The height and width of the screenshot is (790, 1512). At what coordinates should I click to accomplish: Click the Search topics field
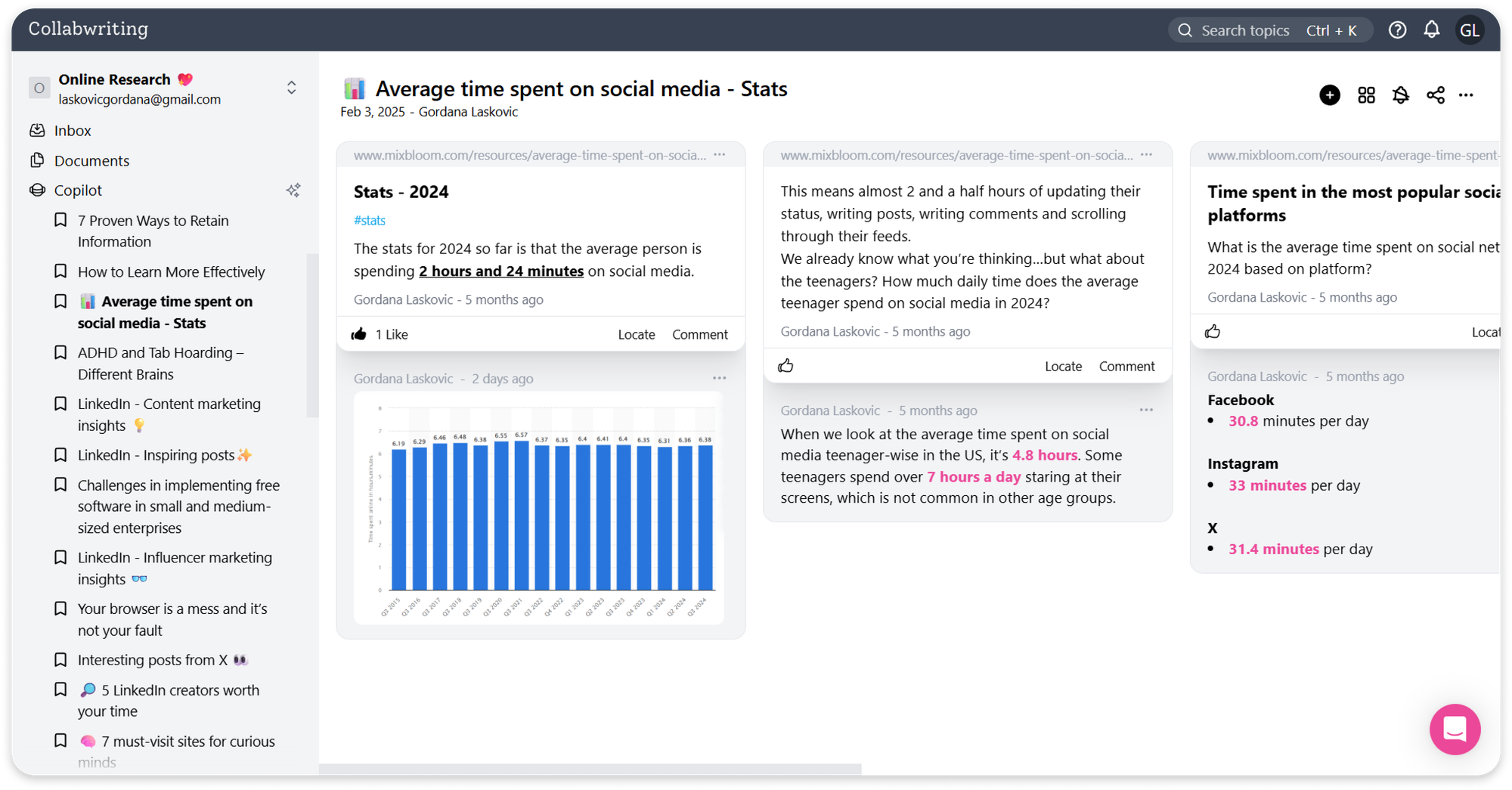pos(1245,30)
